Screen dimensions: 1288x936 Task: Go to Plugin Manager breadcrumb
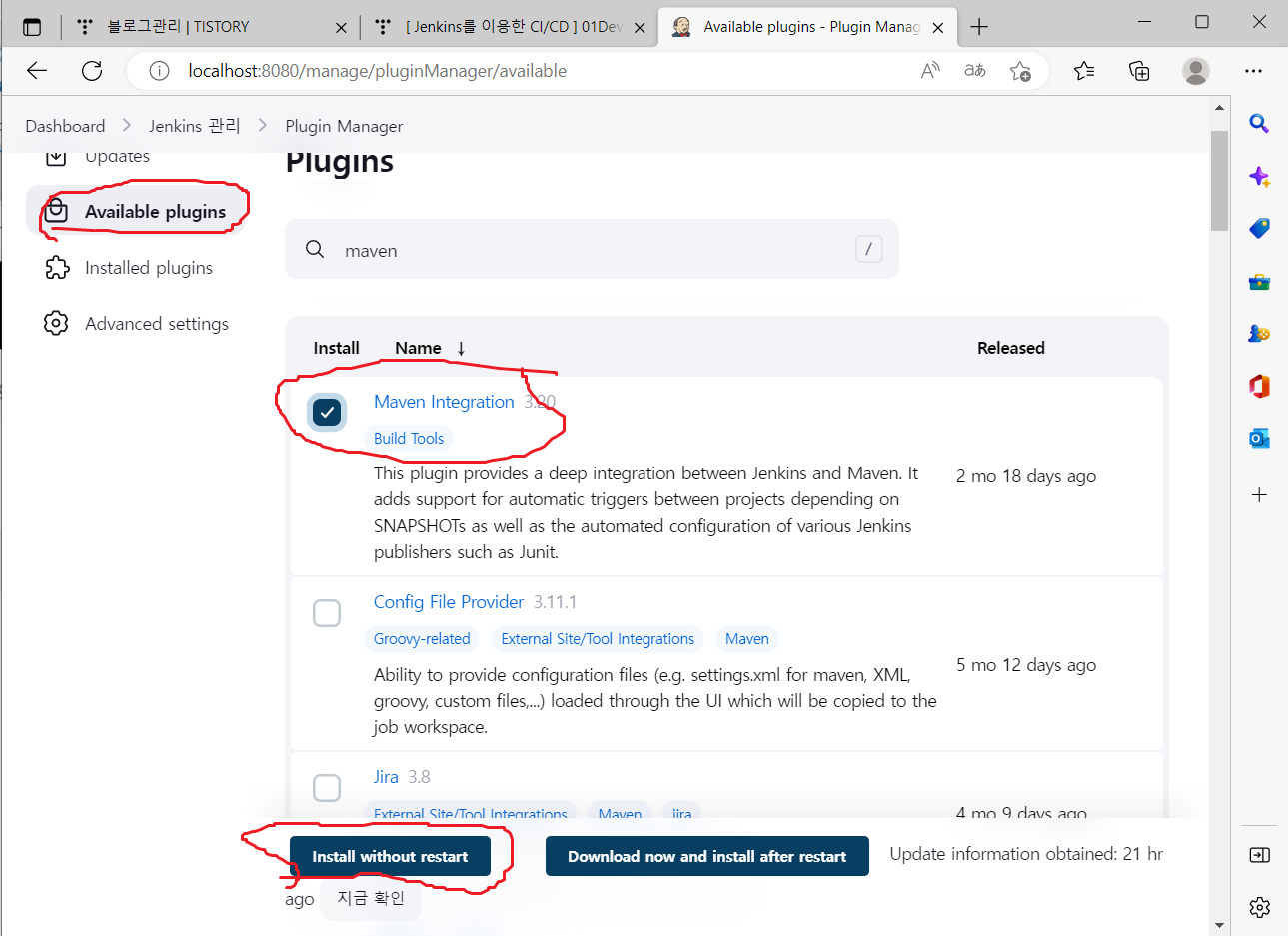344,125
